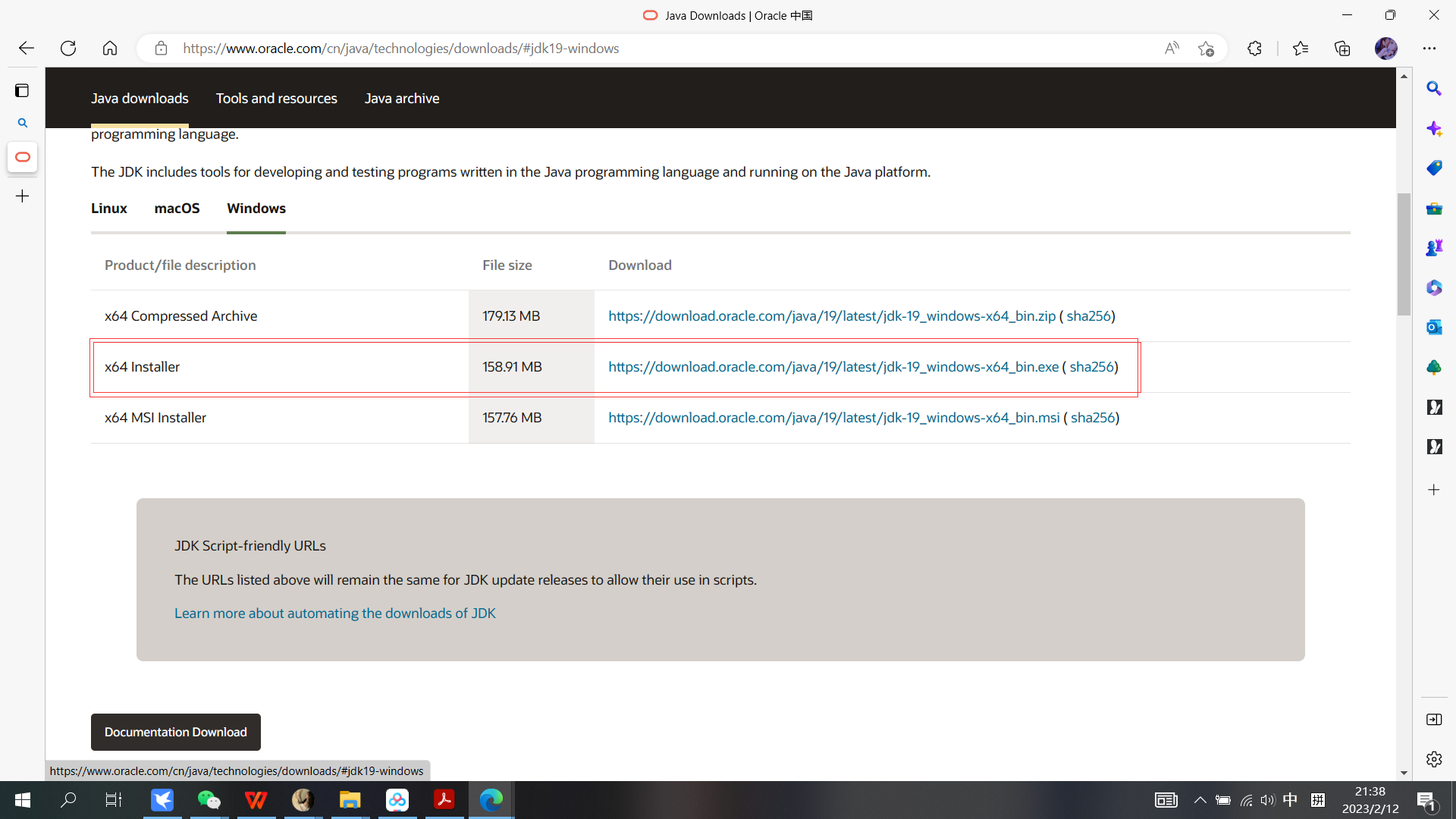1456x819 pixels.
Task: Open the Java archive tab
Action: 402,99
